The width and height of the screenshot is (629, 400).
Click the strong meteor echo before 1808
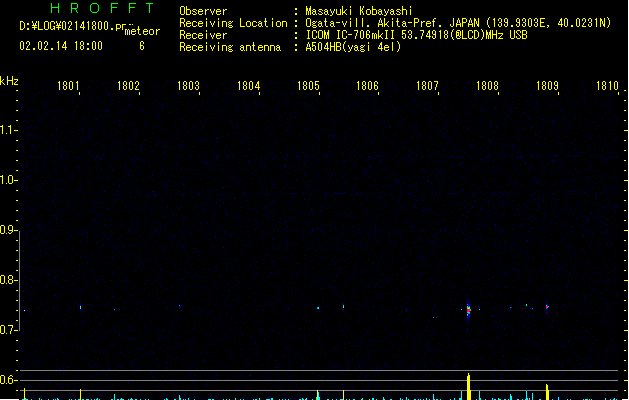(468, 310)
